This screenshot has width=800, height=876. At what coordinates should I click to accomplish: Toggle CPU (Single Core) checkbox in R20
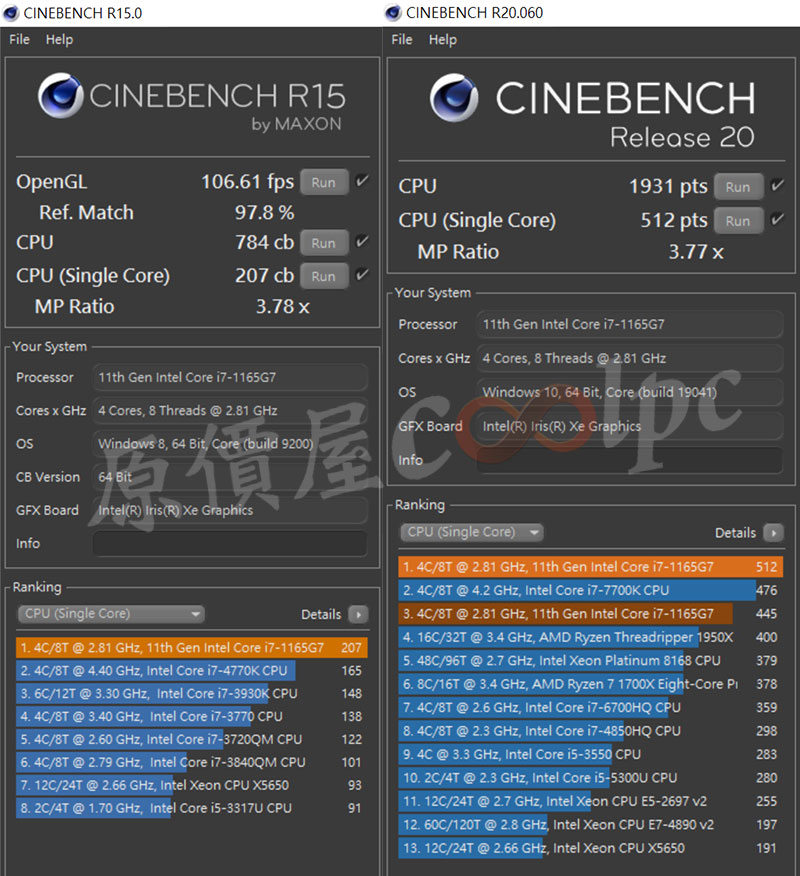(777, 220)
